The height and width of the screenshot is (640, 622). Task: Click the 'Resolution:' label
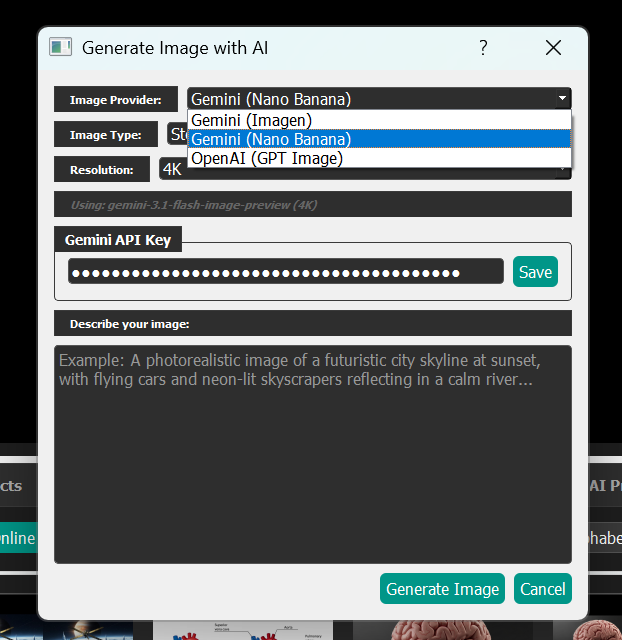tap(102, 170)
